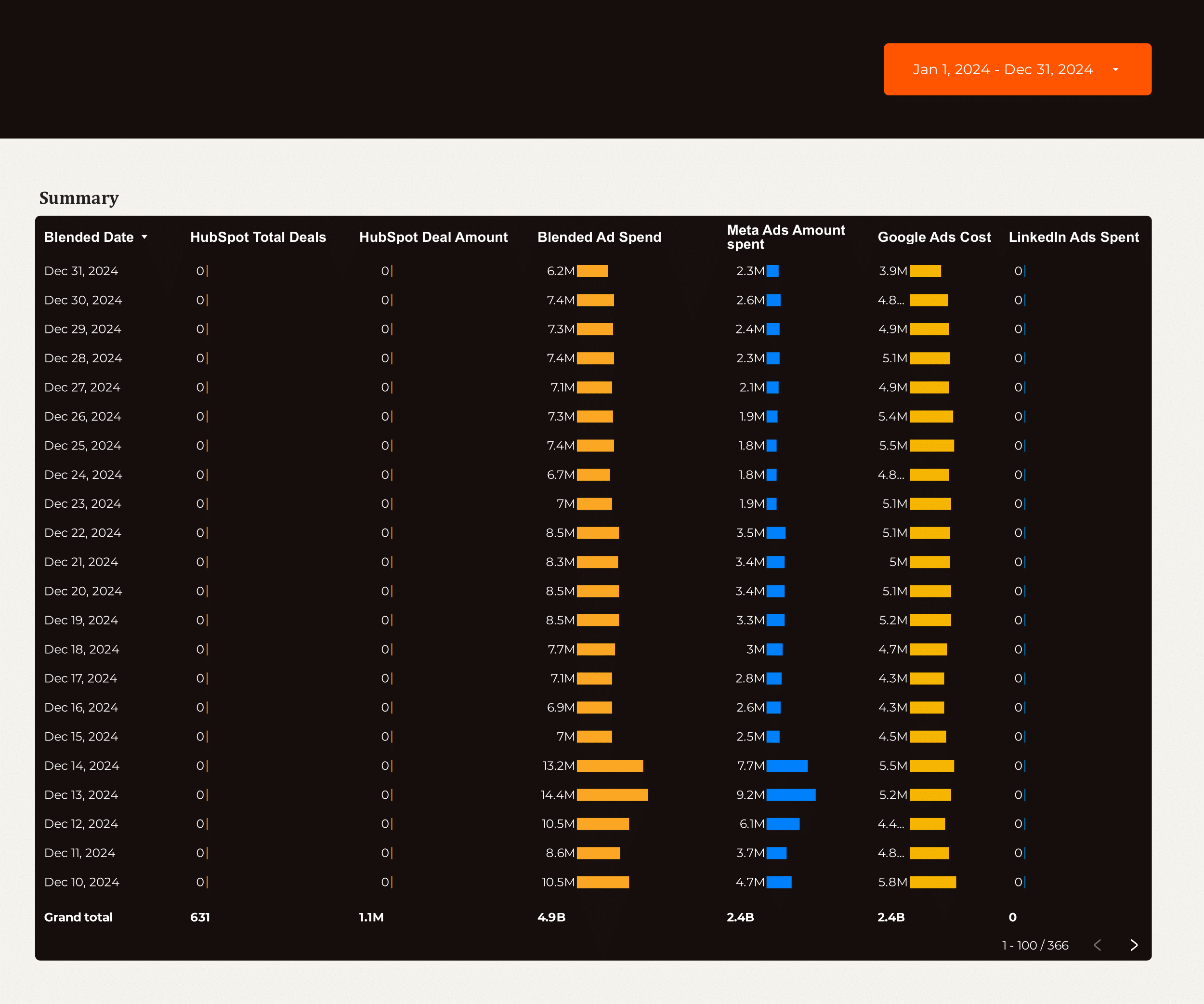1204x1004 pixels.
Task: Sort by Blended Ad Spend header
Action: [599, 237]
